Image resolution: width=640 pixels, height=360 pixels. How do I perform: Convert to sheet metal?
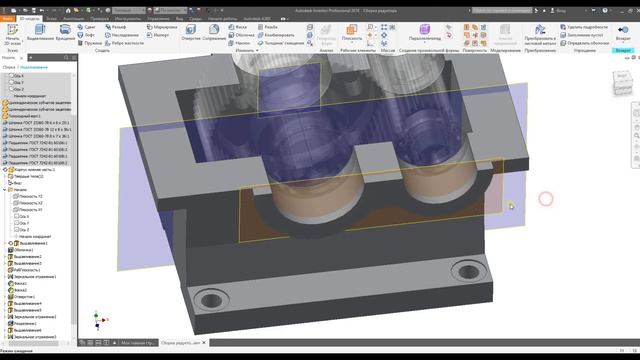[540, 34]
